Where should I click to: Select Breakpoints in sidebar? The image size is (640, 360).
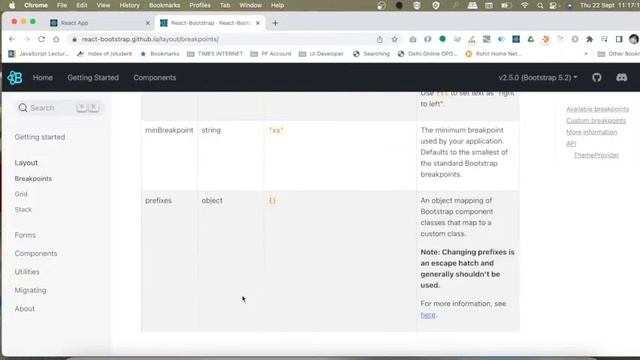(33, 179)
